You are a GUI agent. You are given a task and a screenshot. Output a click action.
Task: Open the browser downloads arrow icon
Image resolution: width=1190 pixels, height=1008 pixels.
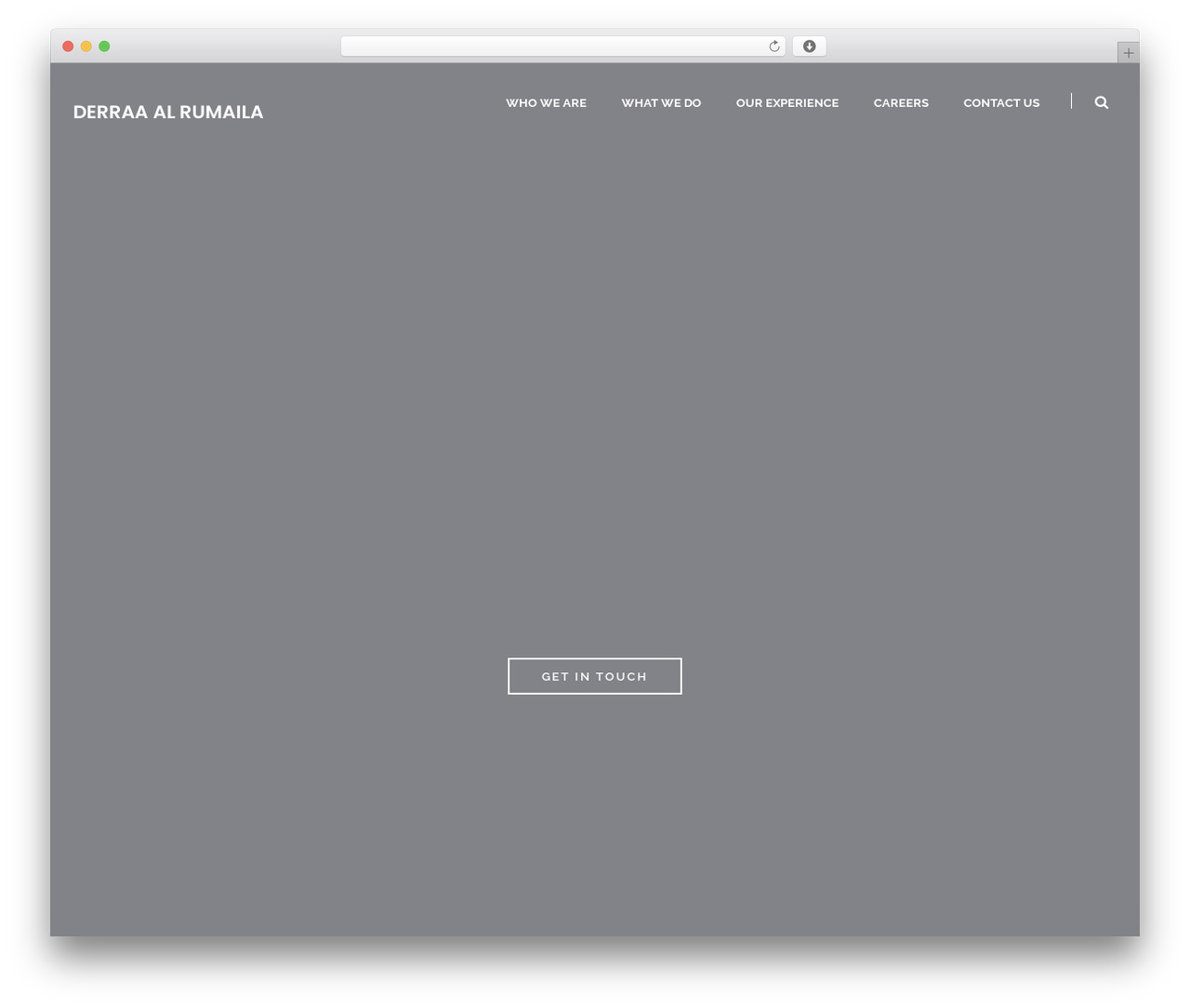tap(809, 46)
